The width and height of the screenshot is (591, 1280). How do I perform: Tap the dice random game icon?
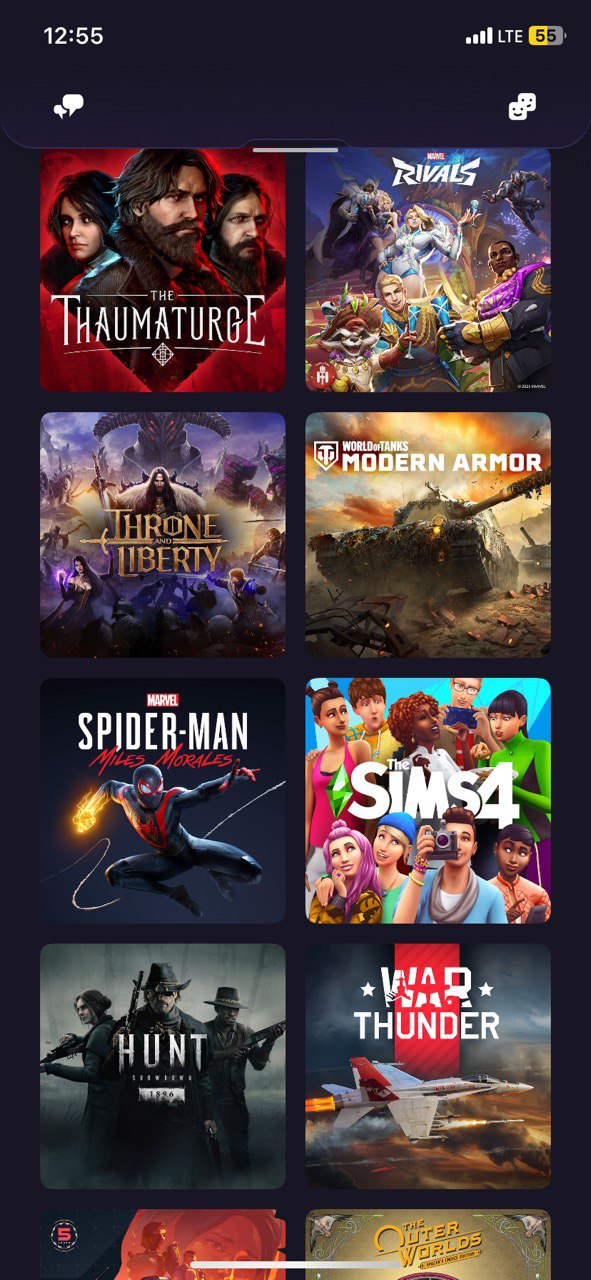[x=522, y=107]
